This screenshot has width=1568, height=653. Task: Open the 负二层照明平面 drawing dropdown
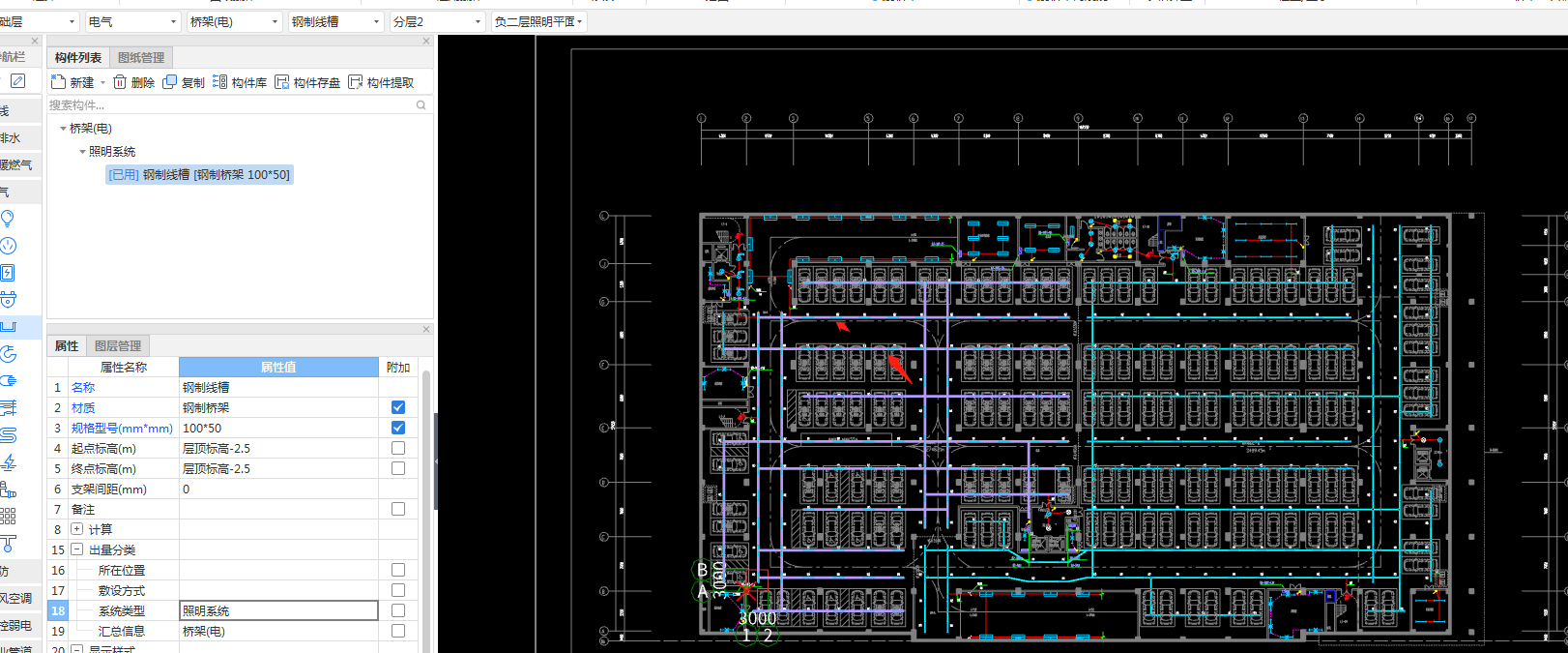(x=537, y=21)
